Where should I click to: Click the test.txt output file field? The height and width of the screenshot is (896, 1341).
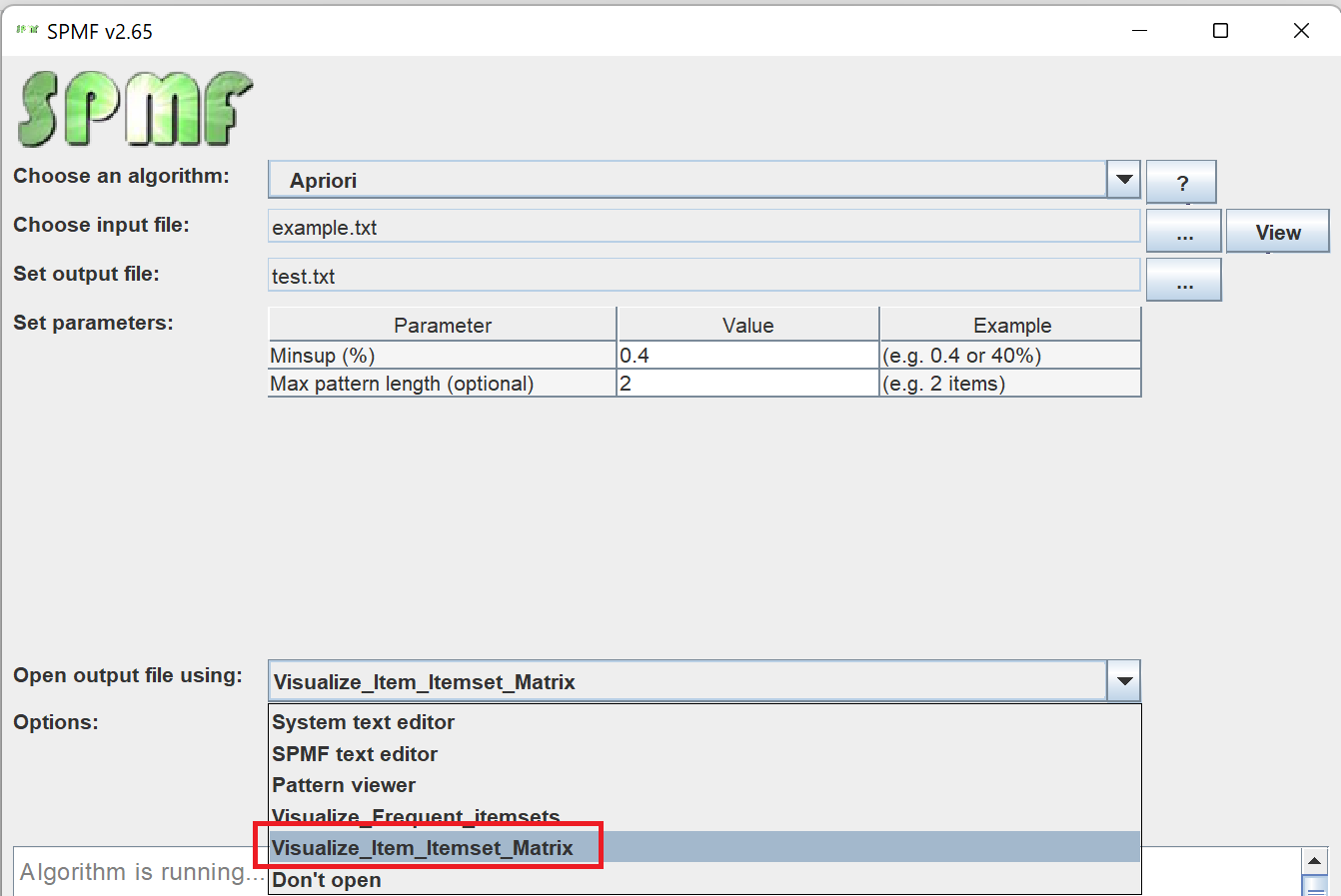tap(703, 276)
